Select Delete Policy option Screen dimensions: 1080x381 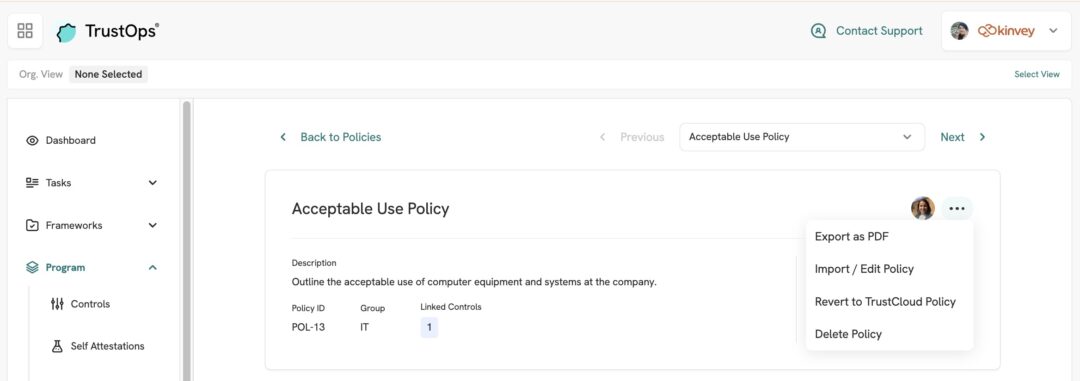(848, 334)
